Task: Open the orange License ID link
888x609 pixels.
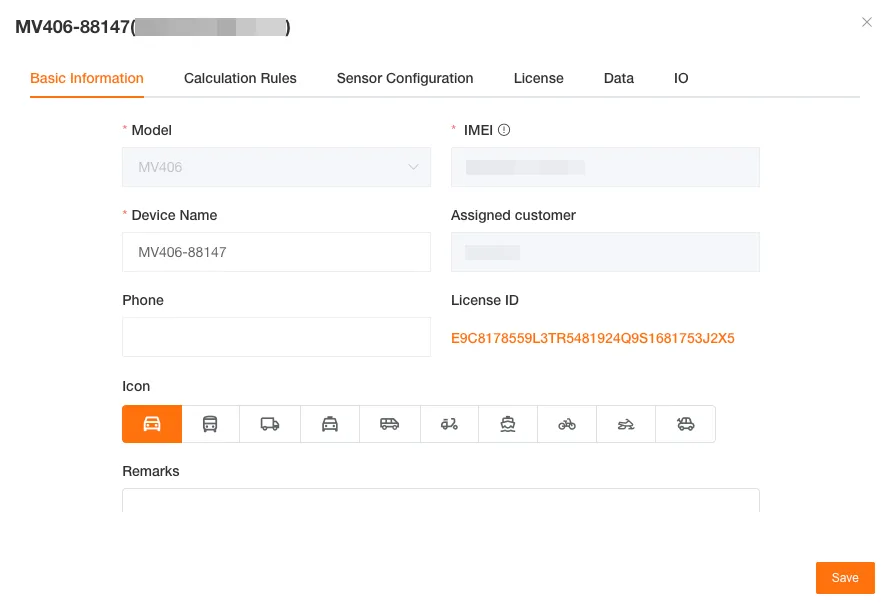Action: coord(593,338)
